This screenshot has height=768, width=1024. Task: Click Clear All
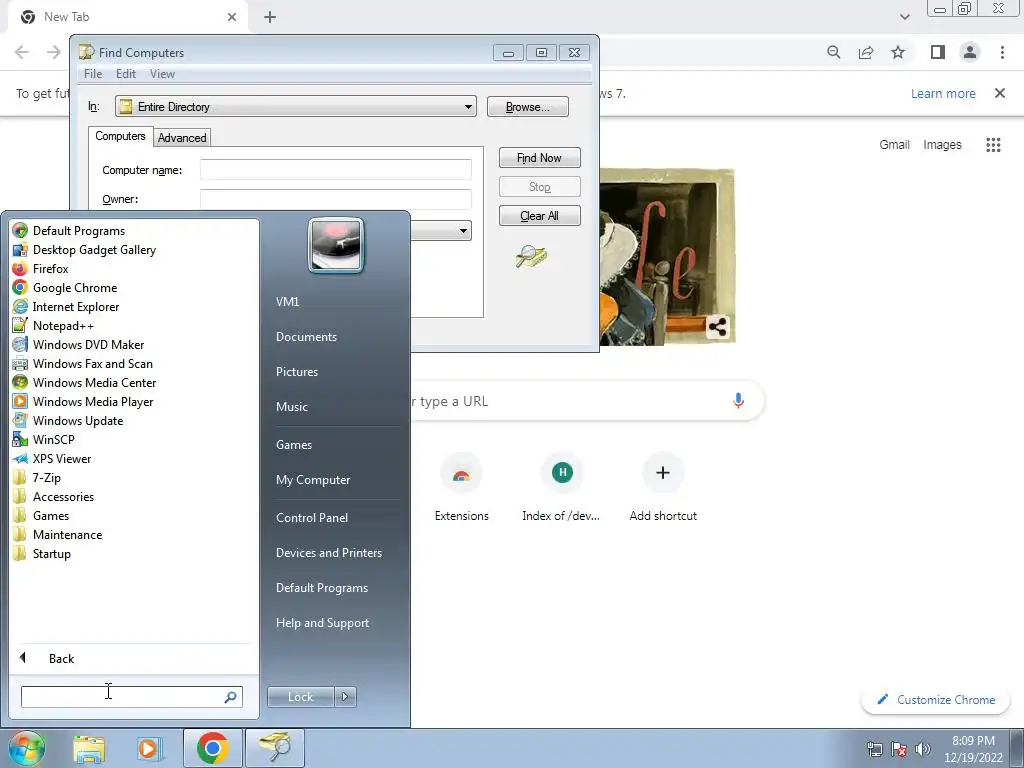click(539, 216)
